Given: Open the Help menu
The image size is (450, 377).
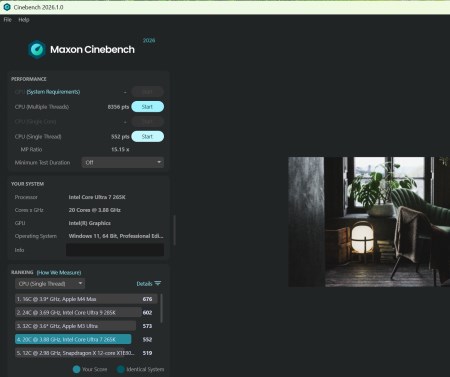Looking at the screenshot, I should (x=24, y=20).
